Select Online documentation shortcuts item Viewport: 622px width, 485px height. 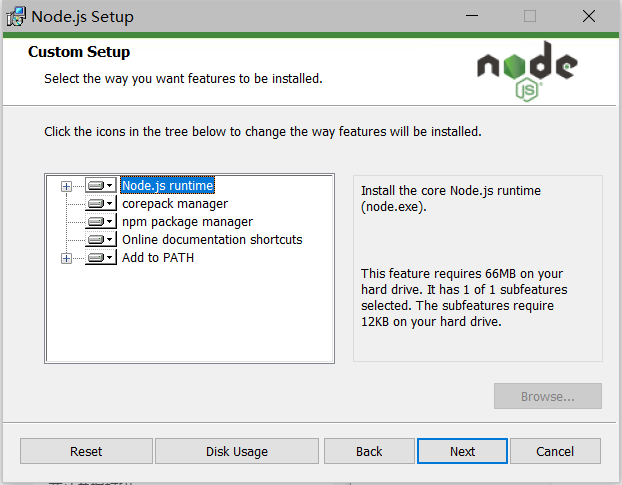[212, 240]
